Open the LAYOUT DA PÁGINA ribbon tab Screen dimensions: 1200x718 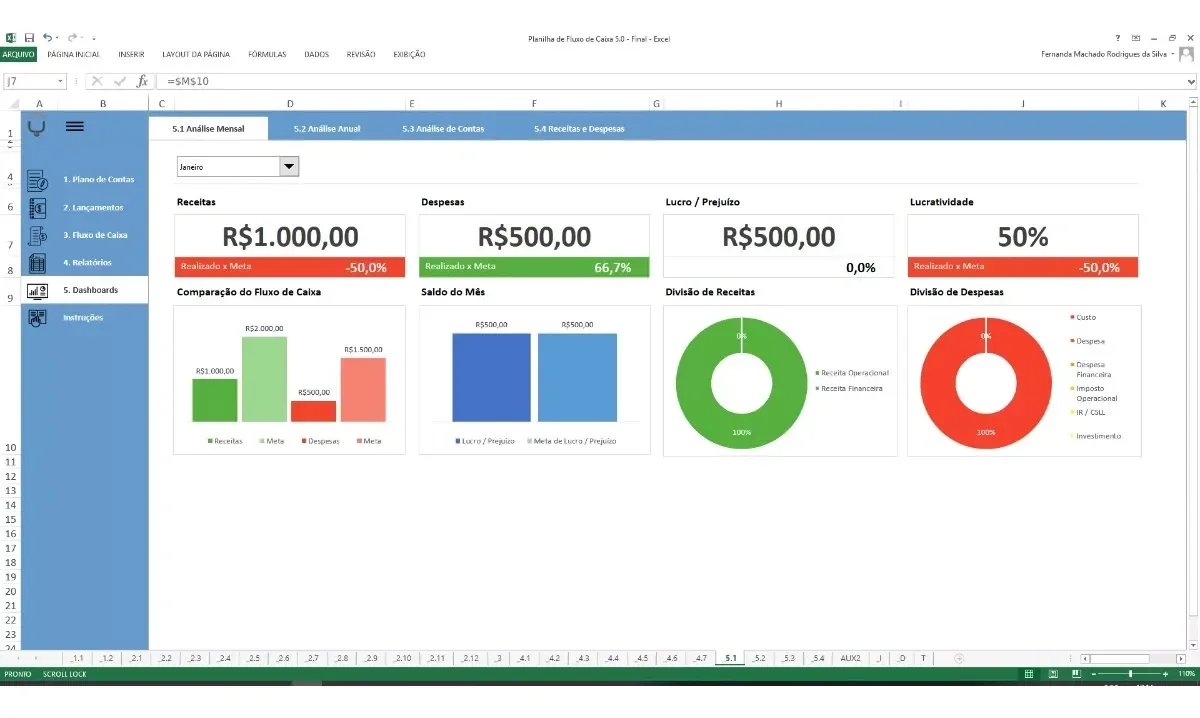pos(196,54)
